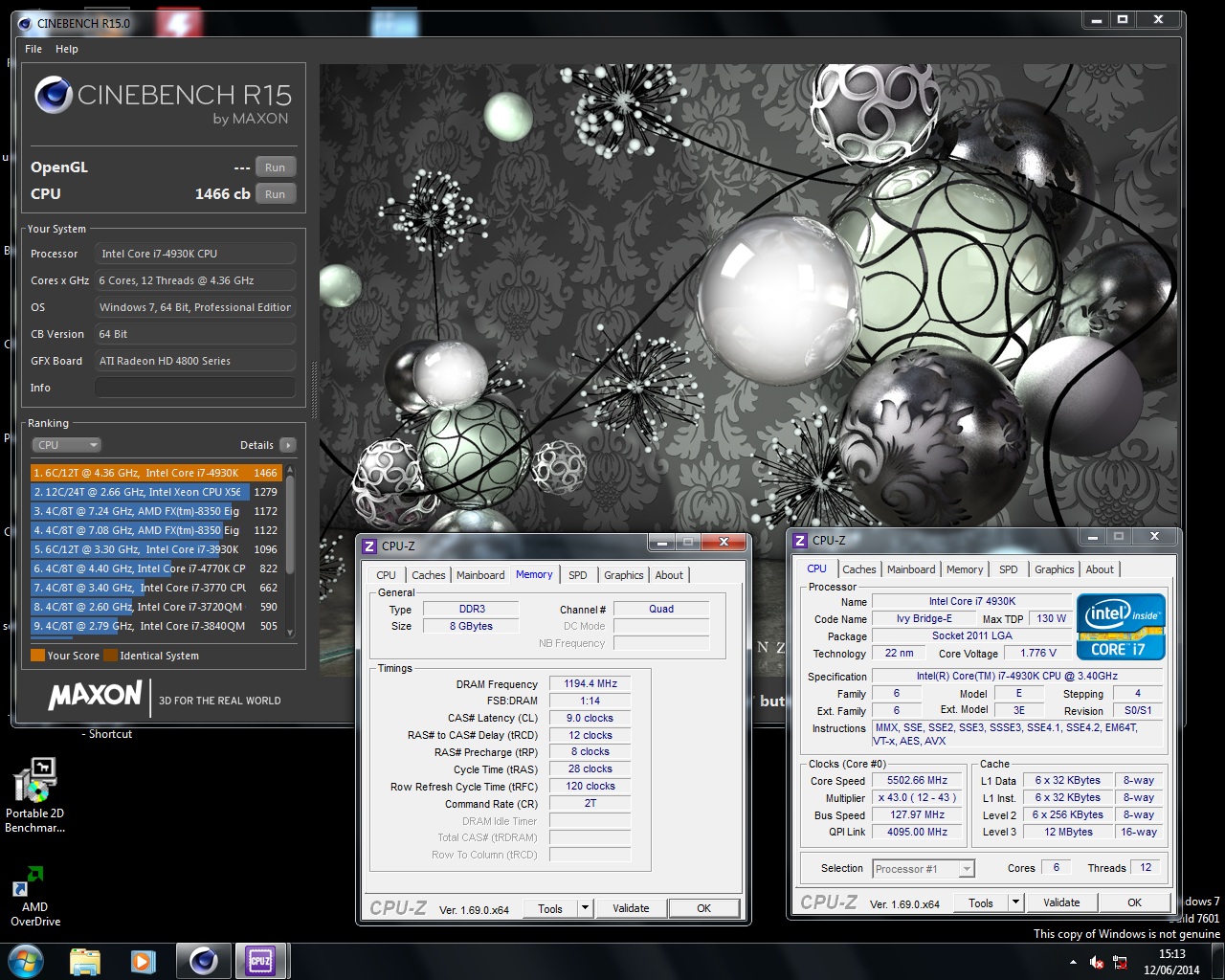1225x980 pixels.
Task: Click the Intel Core i7 inside logo
Action: (x=1121, y=627)
